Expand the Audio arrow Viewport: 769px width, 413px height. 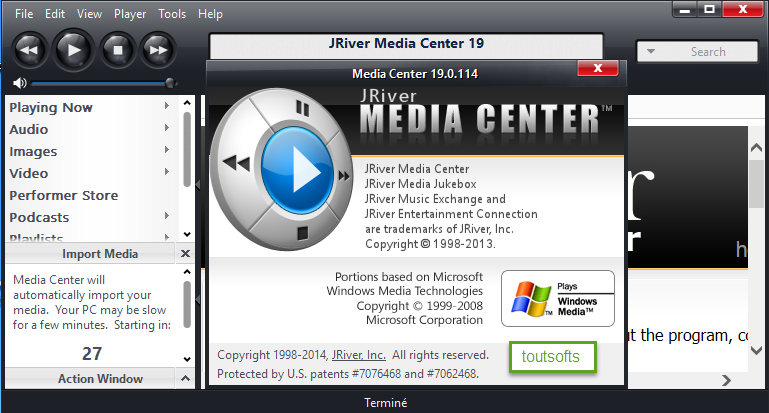[167, 128]
